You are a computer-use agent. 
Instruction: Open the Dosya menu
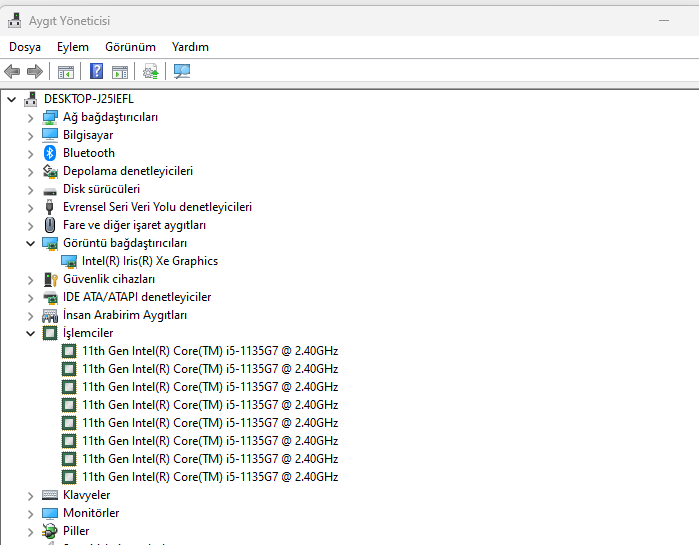coord(25,47)
